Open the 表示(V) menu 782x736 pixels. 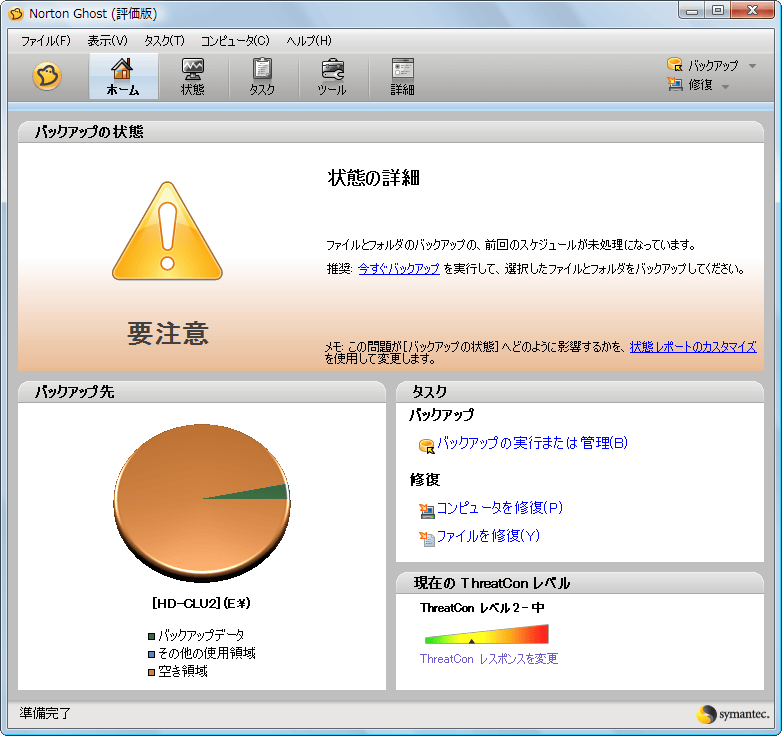tap(107, 40)
